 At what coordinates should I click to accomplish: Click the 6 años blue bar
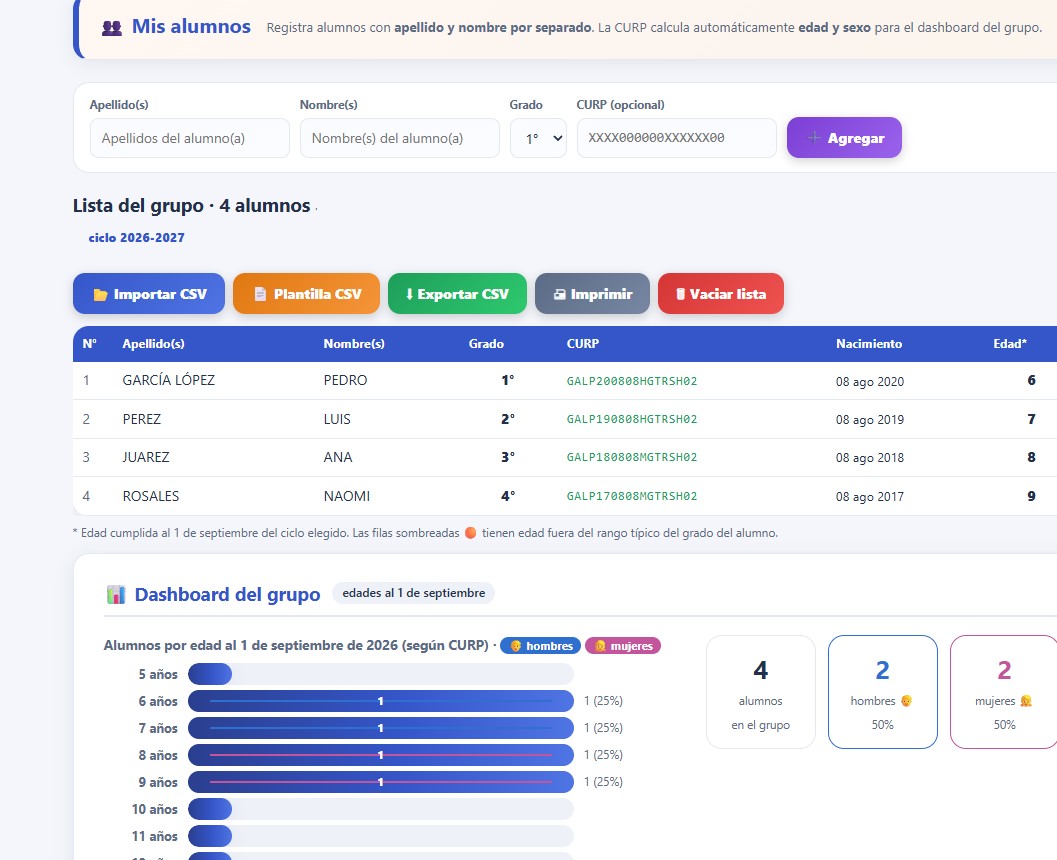[x=381, y=701]
